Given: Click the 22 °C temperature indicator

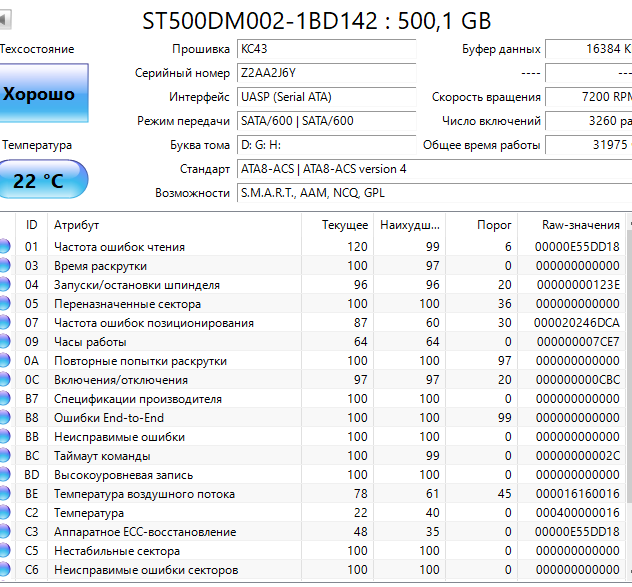Looking at the screenshot, I should click(x=40, y=180).
